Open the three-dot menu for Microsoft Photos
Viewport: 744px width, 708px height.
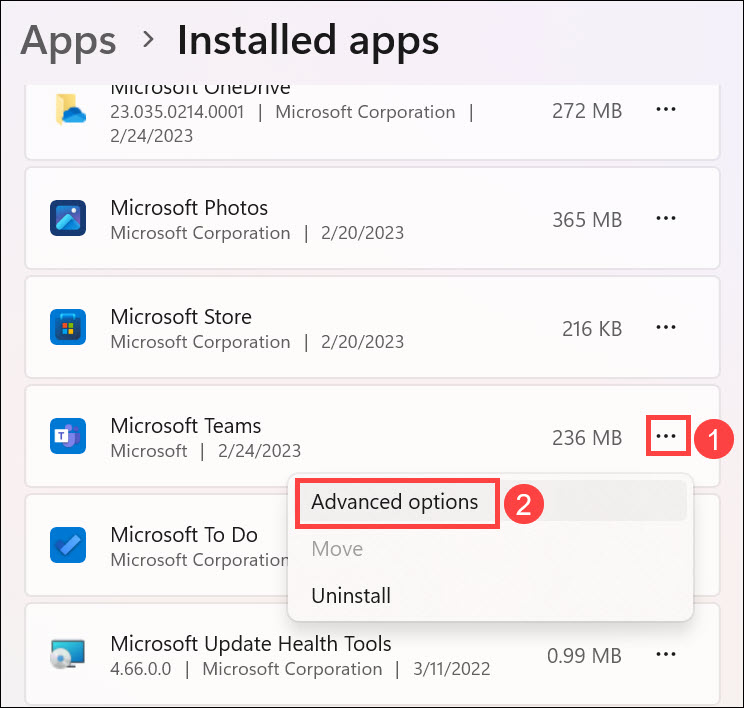coord(666,218)
